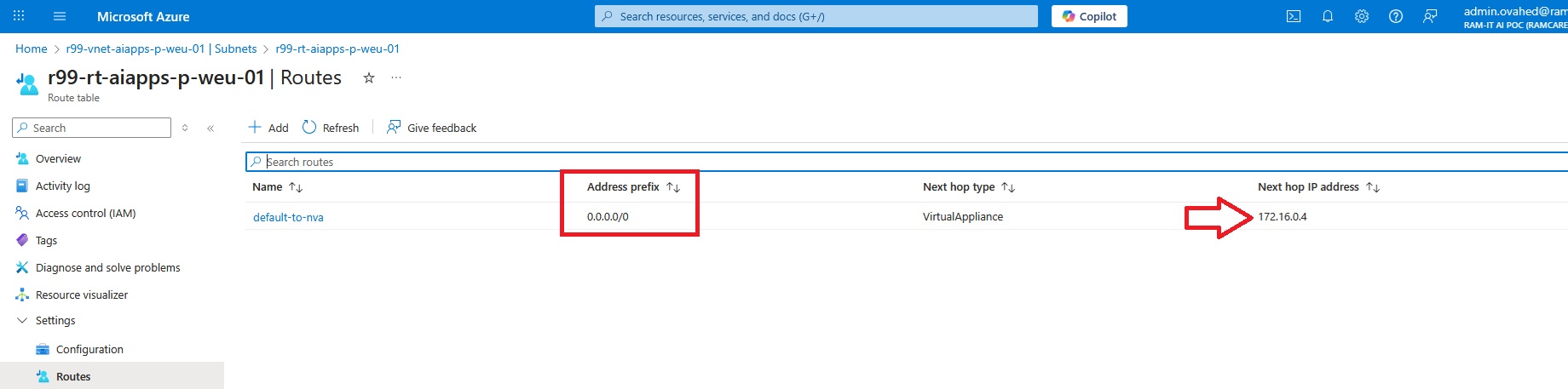This screenshot has height=389, width=1568.
Task: Open the Azure portal hamburger menu
Action: [60, 16]
